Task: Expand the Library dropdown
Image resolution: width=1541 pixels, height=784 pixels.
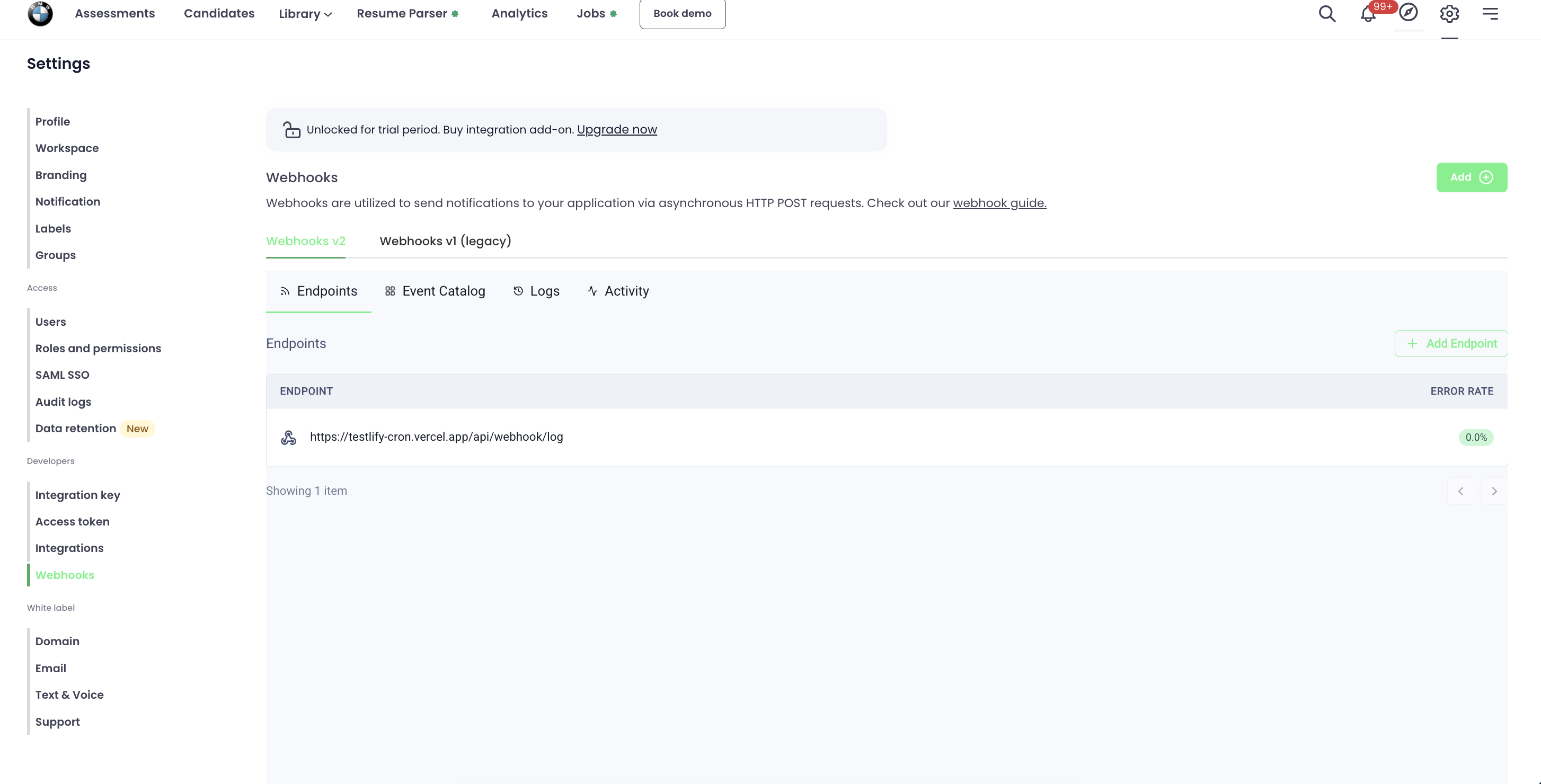Action: point(305,14)
